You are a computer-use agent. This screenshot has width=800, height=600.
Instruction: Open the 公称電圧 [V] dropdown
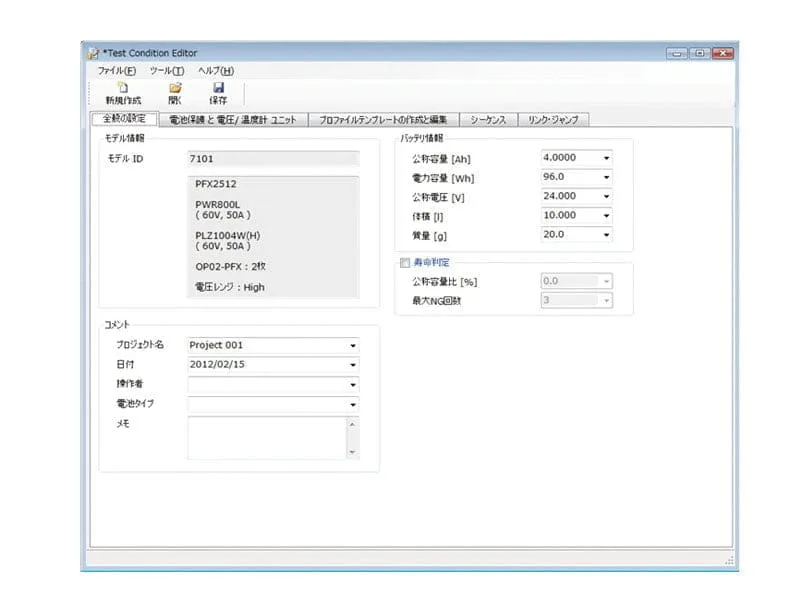604,196
